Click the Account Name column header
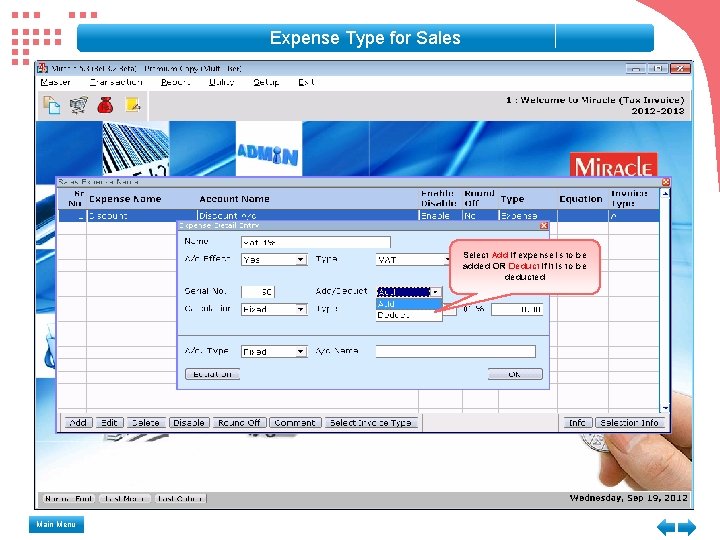 point(234,199)
